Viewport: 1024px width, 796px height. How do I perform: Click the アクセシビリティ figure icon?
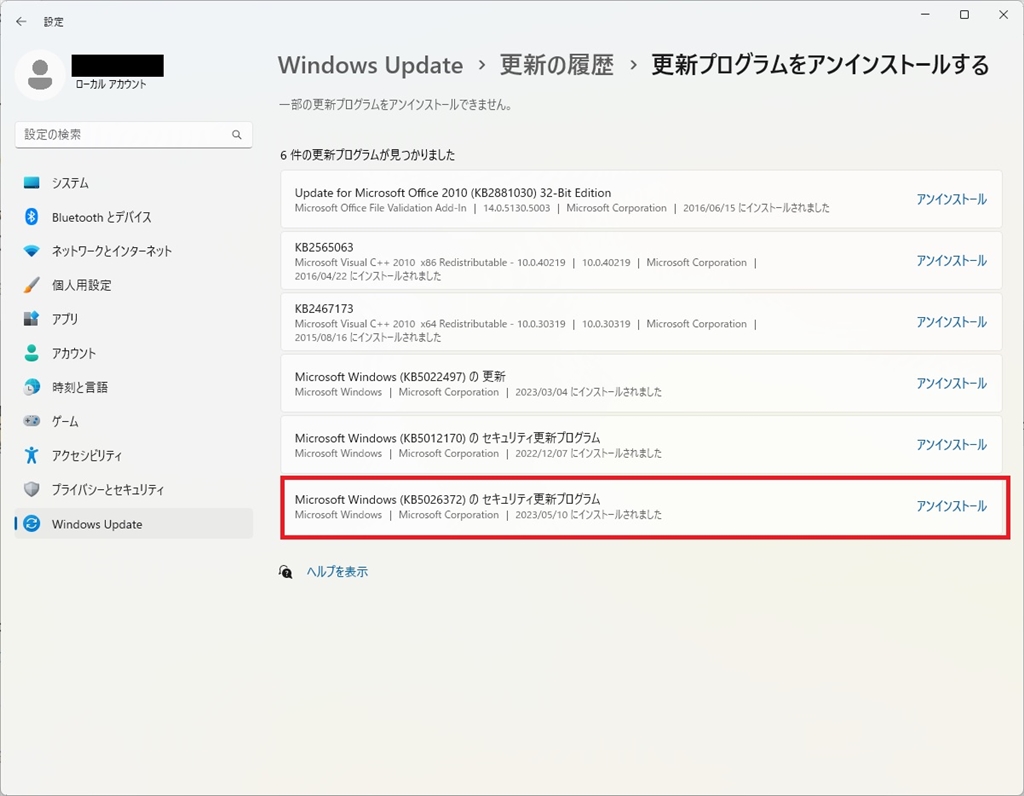(31, 455)
